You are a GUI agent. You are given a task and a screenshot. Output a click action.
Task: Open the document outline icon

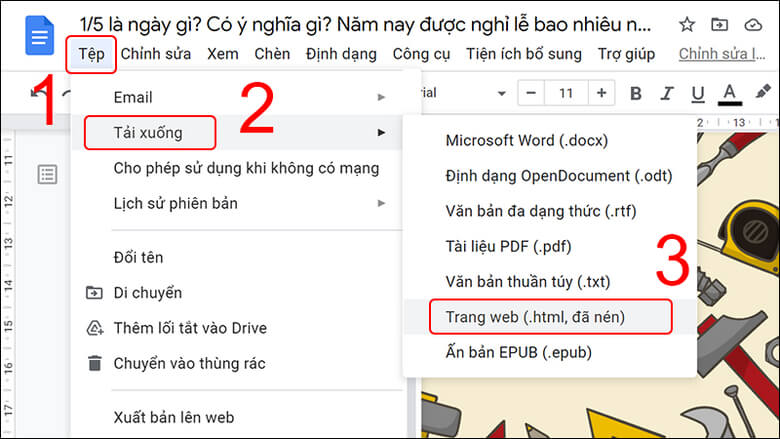(47, 175)
